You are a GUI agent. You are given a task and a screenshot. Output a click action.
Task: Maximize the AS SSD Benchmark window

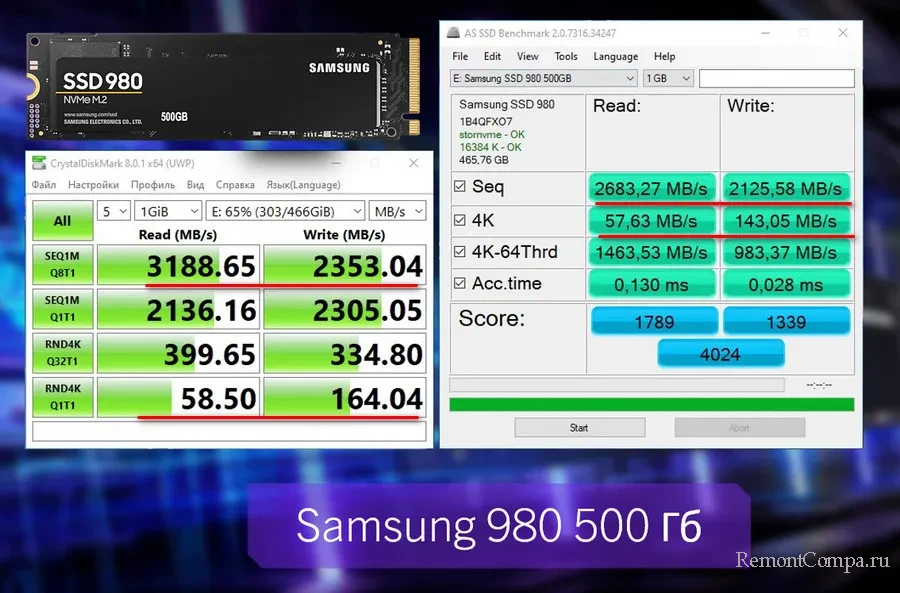click(x=804, y=33)
